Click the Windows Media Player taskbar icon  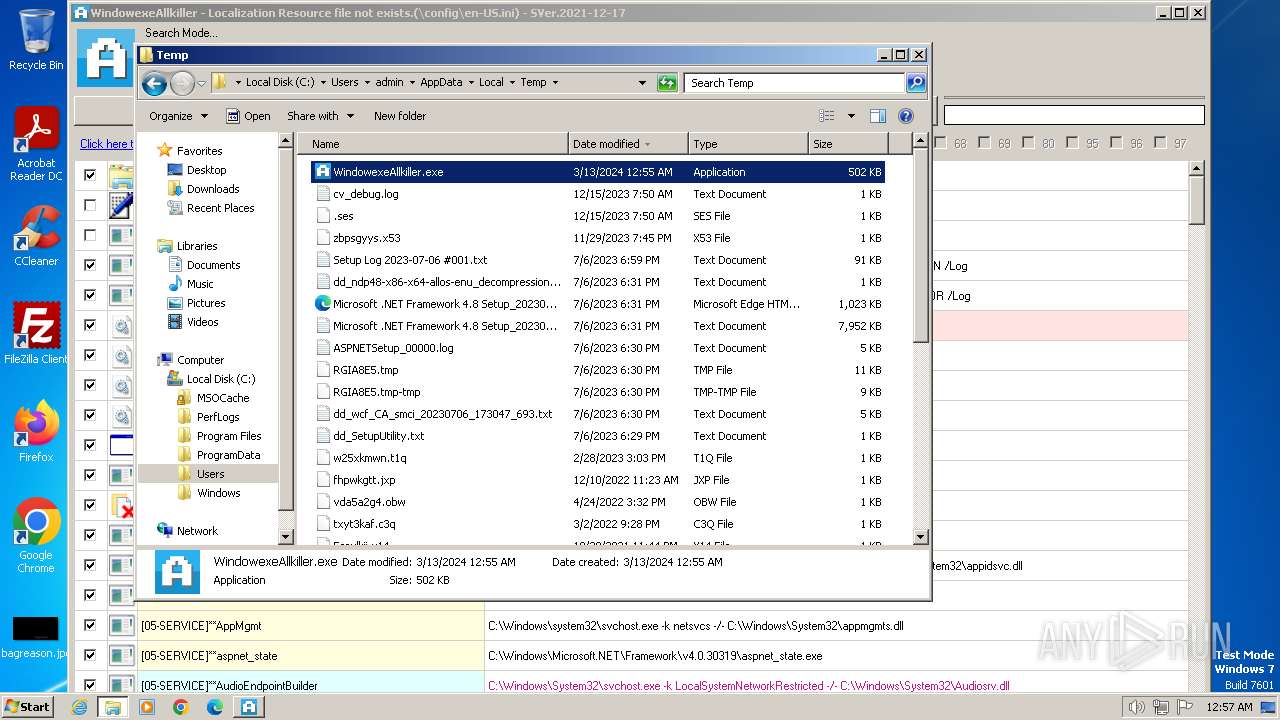coord(147,707)
